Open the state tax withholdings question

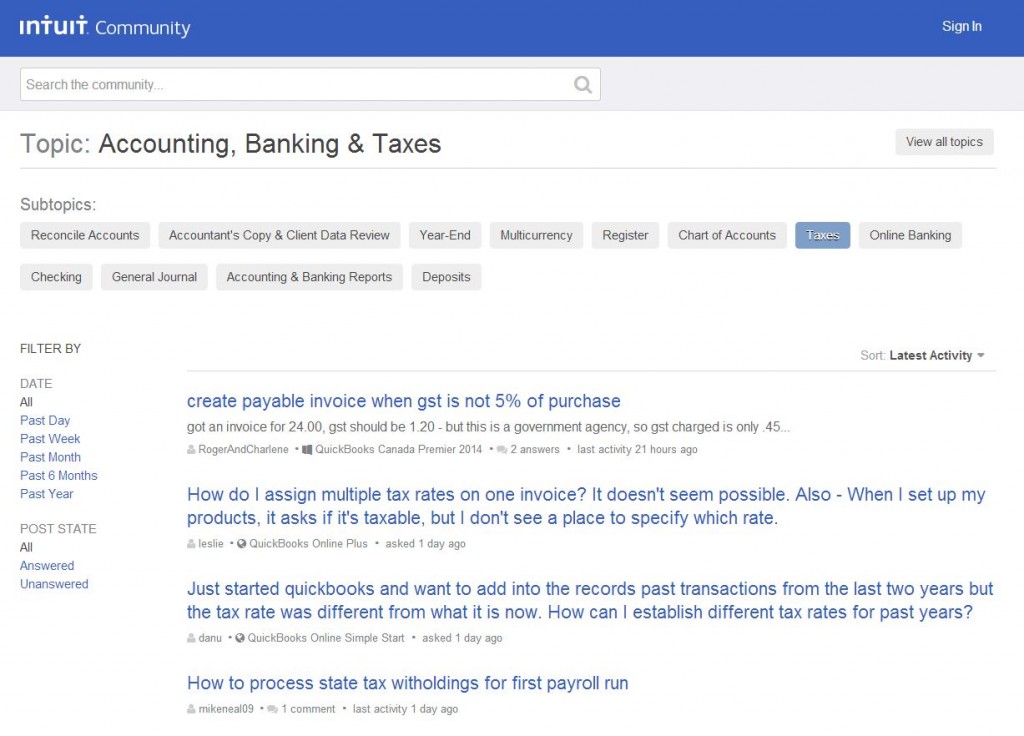coord(407,684)
